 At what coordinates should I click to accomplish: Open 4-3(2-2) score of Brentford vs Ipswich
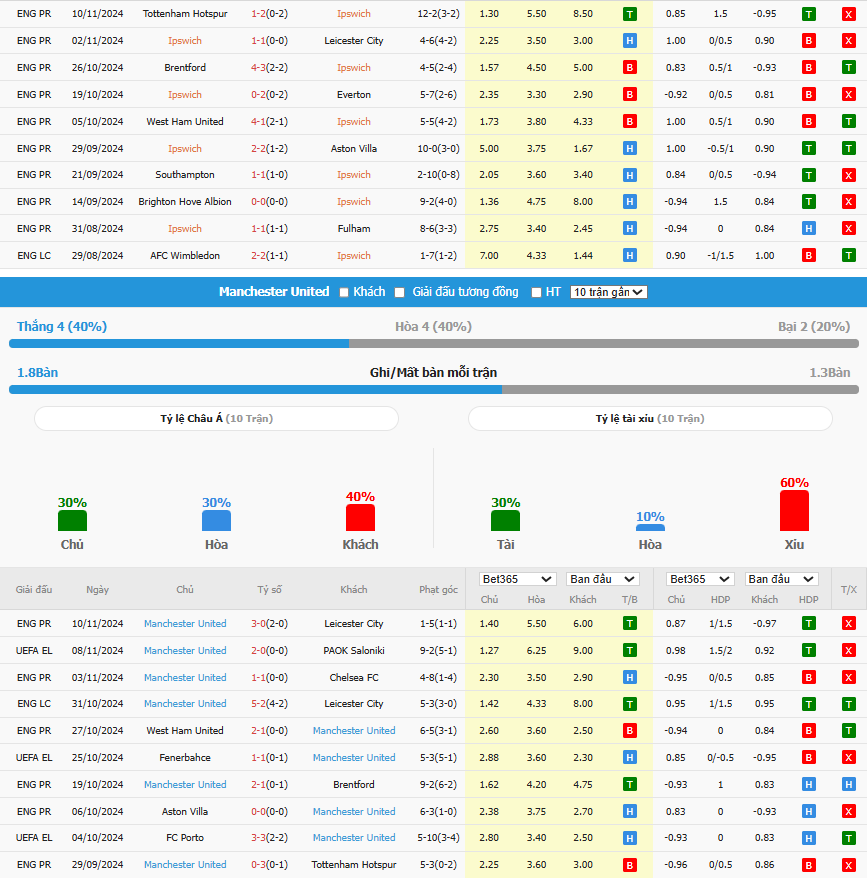click(x=269, y=67)
